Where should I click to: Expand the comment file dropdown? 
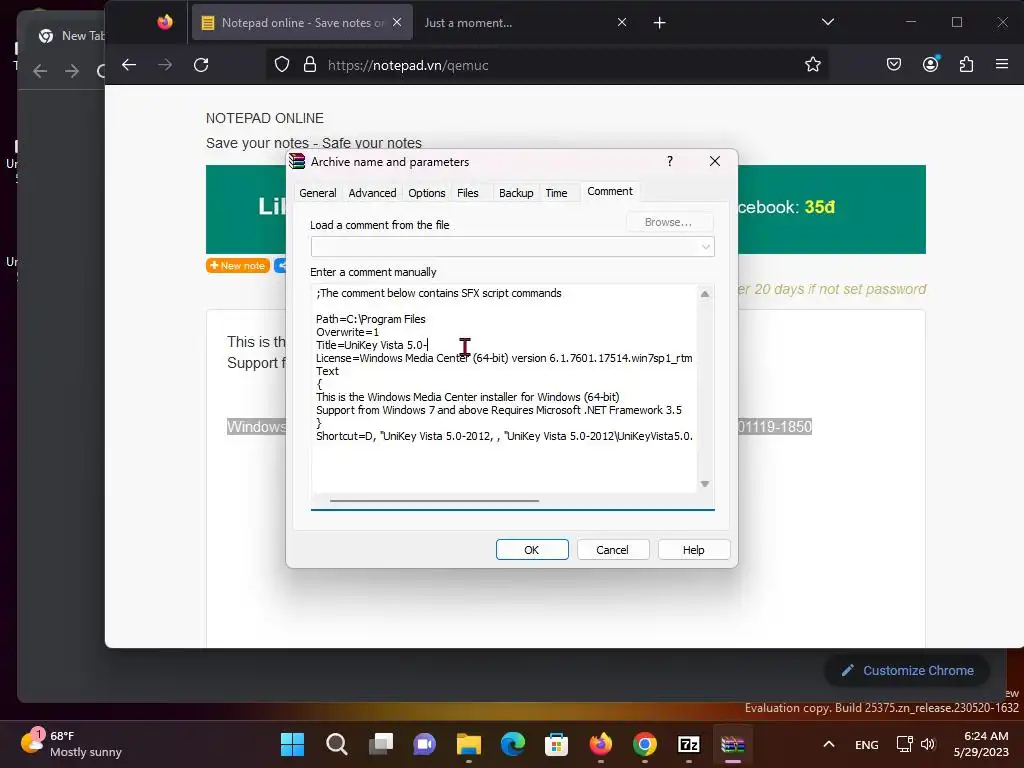pos(705,247)
